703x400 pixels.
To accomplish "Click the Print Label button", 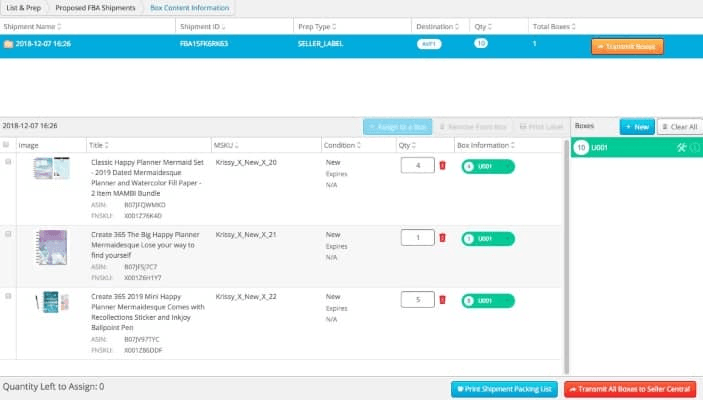I will (541, 127).
